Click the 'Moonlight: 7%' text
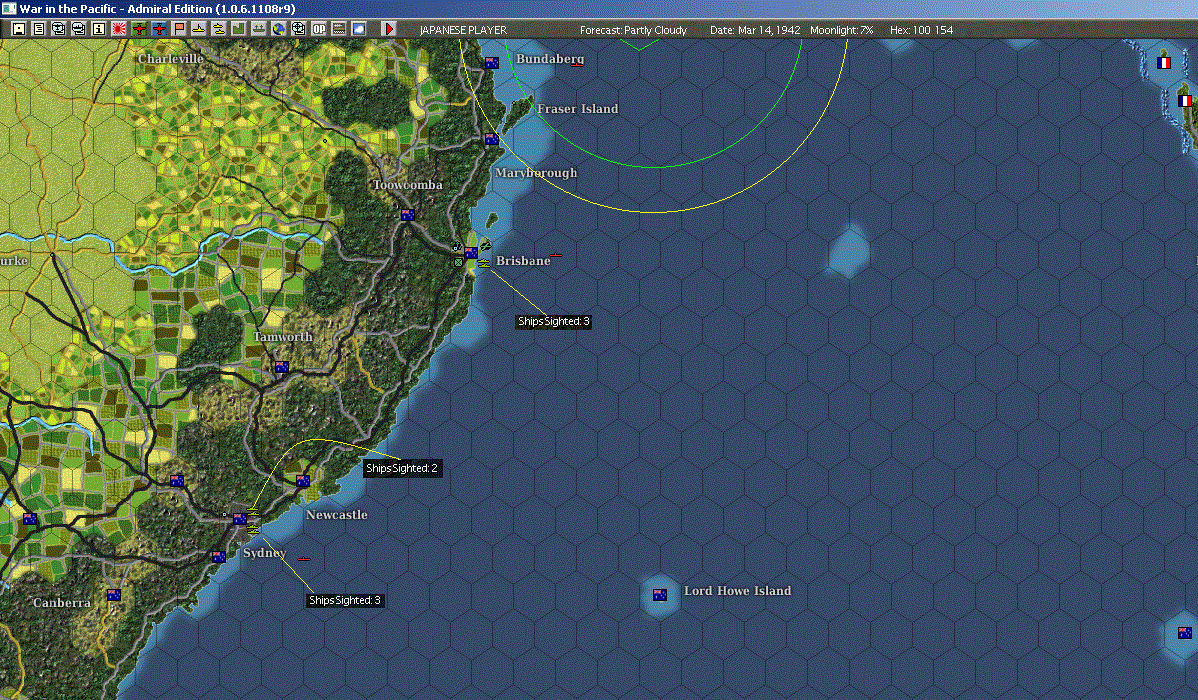 (841, 30)
